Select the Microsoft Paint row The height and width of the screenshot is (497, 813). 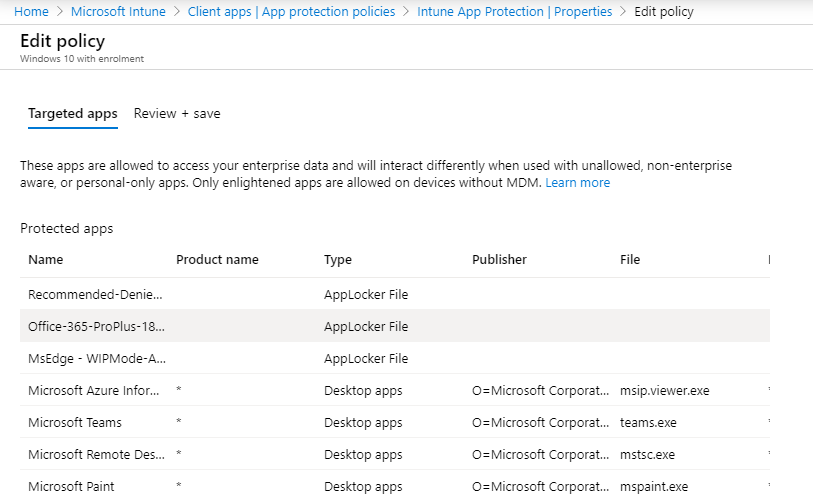(71, 487)
